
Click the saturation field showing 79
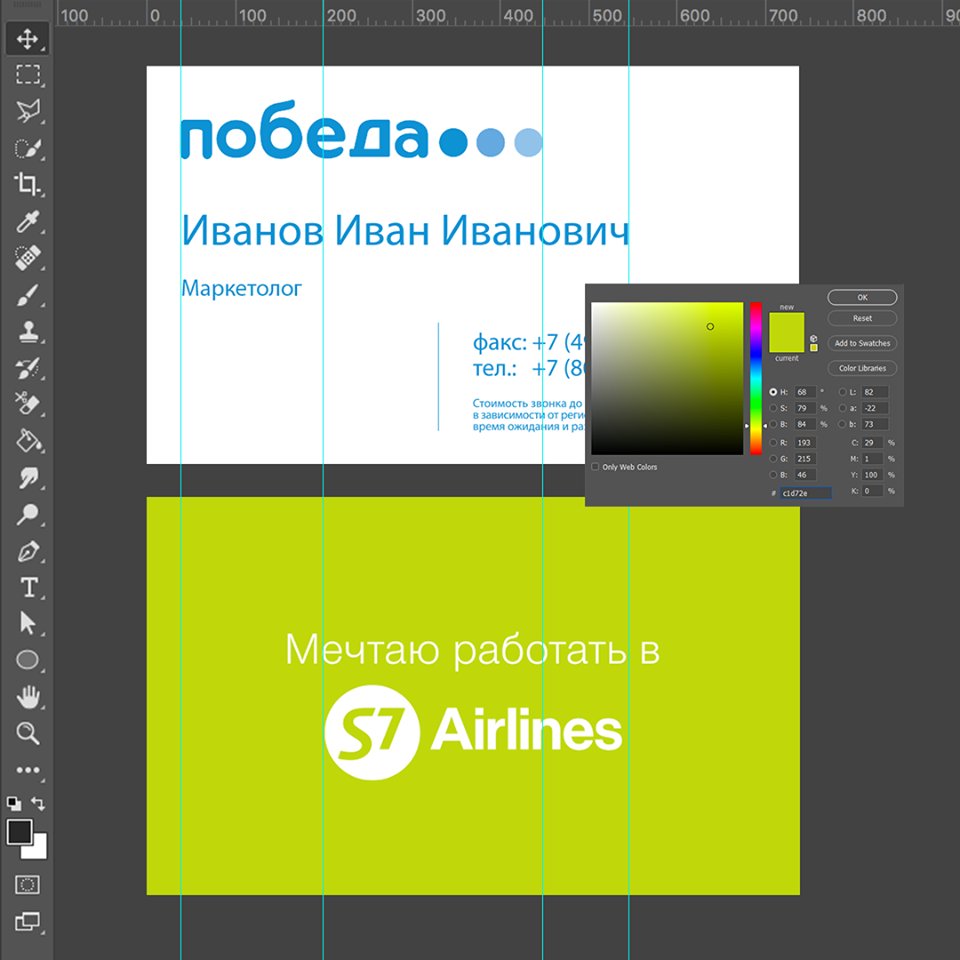pyautogui.click(x=805, y=408)
